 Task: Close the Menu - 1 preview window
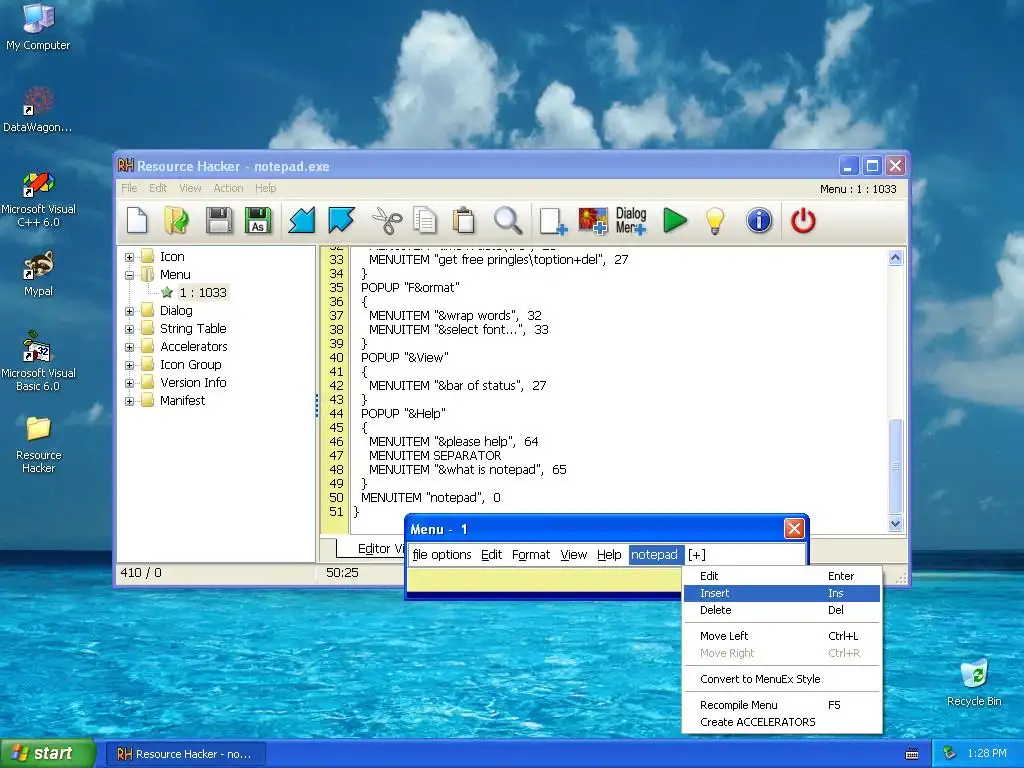(793, 528)
